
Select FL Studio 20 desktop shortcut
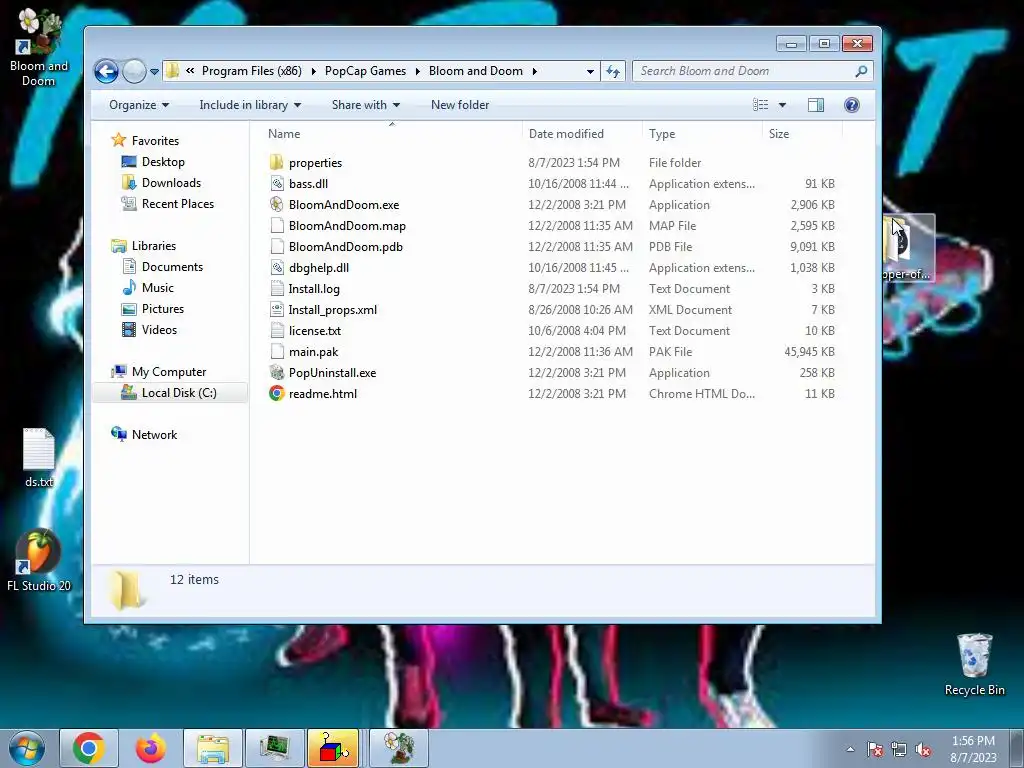(39, 560)
